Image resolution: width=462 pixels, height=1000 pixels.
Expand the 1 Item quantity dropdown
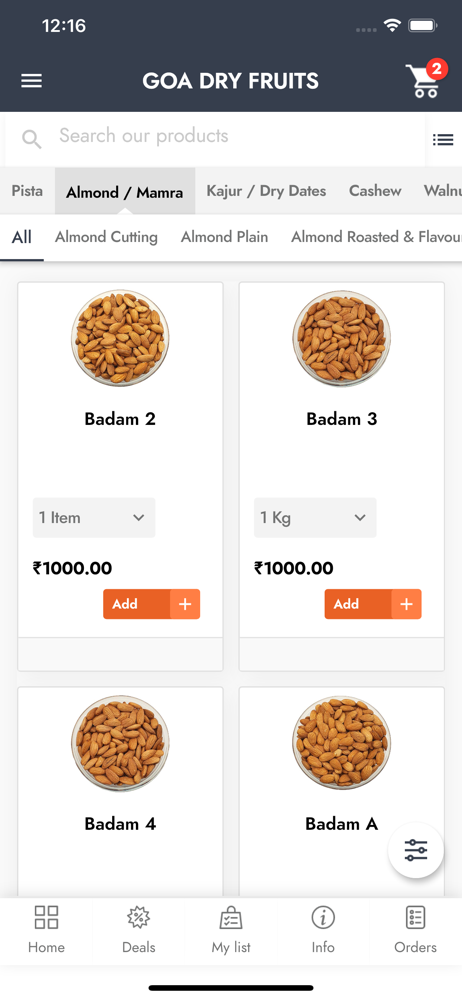click(x=94, y=517)
